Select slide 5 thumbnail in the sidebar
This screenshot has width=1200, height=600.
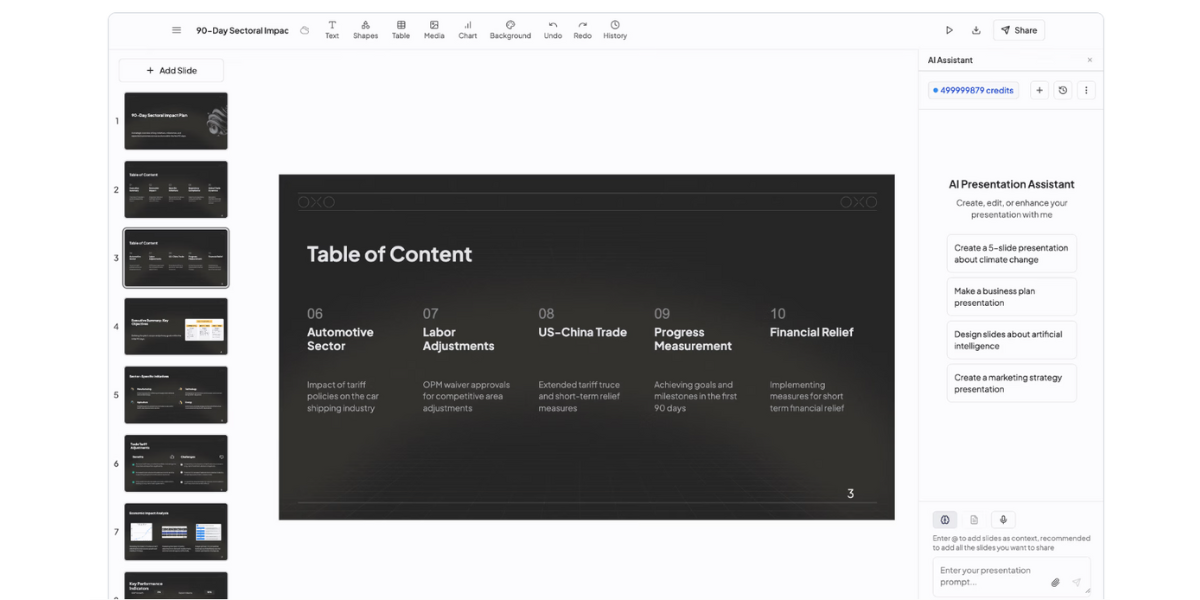point(176,394)
